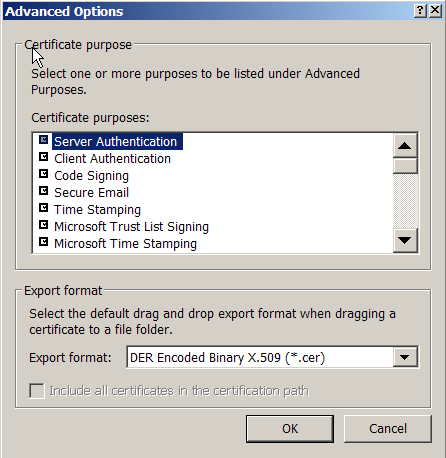
Task: Click scroll up arrow in purposes list
Action: point(405,146)
